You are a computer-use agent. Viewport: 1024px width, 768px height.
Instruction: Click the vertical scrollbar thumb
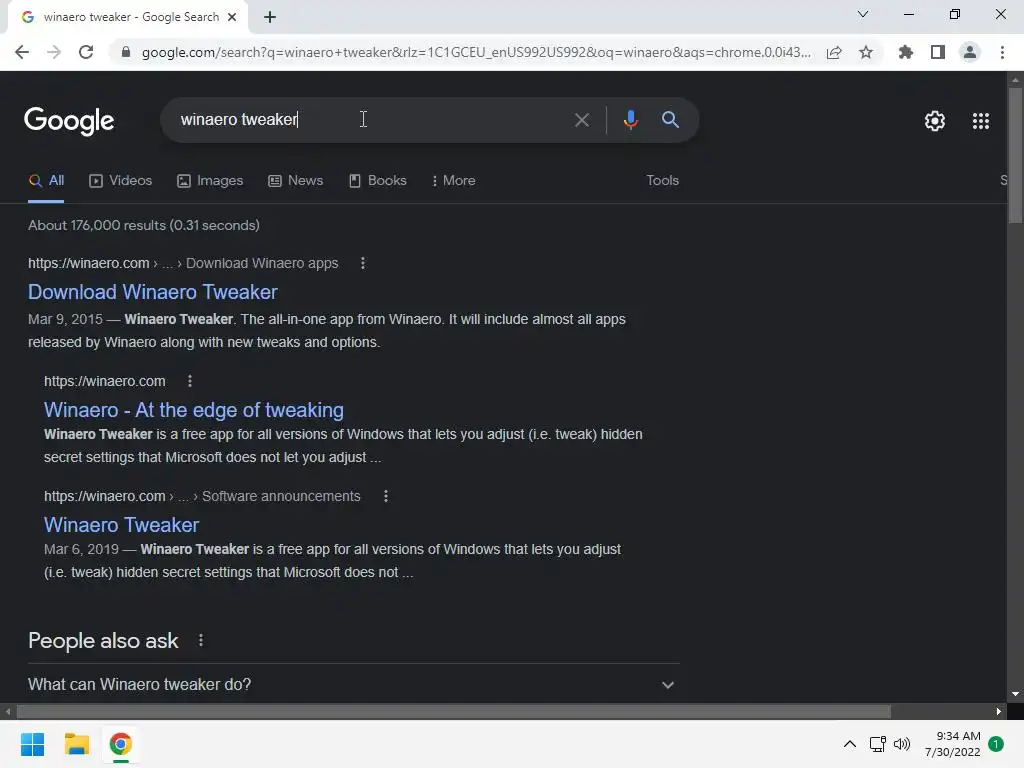coord(1015,155)
